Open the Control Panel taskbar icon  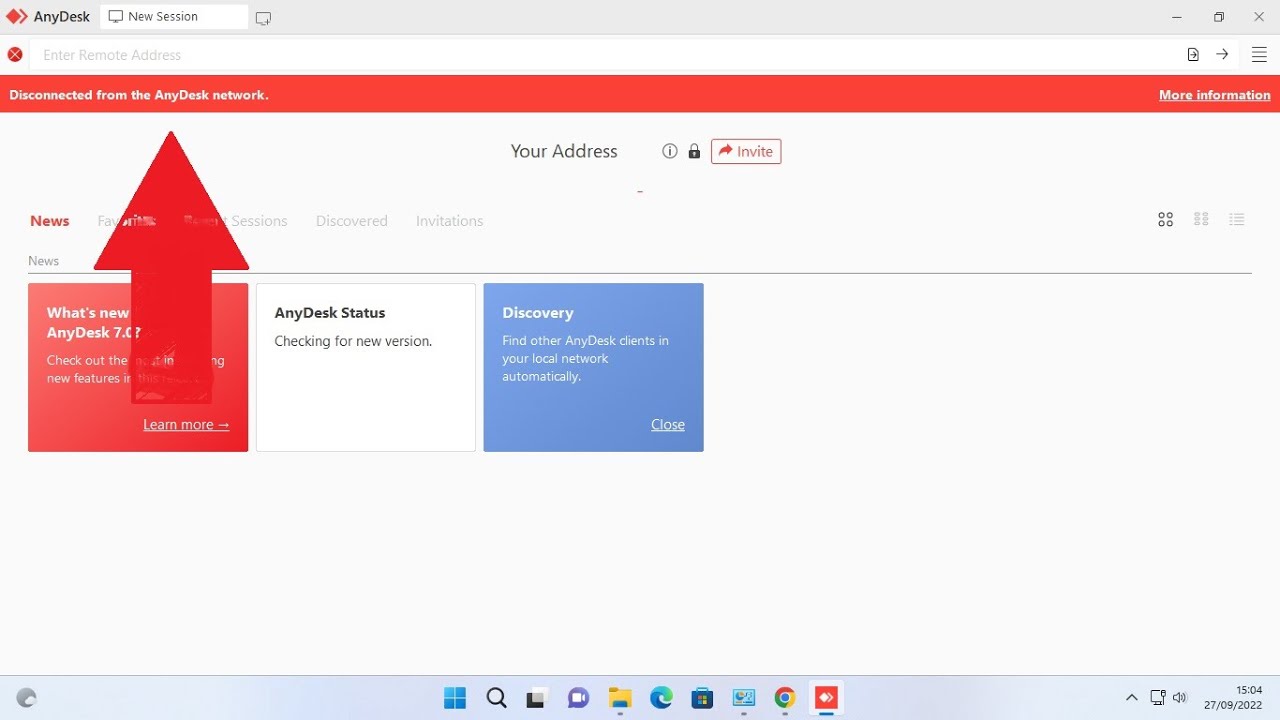pos(743,698)
